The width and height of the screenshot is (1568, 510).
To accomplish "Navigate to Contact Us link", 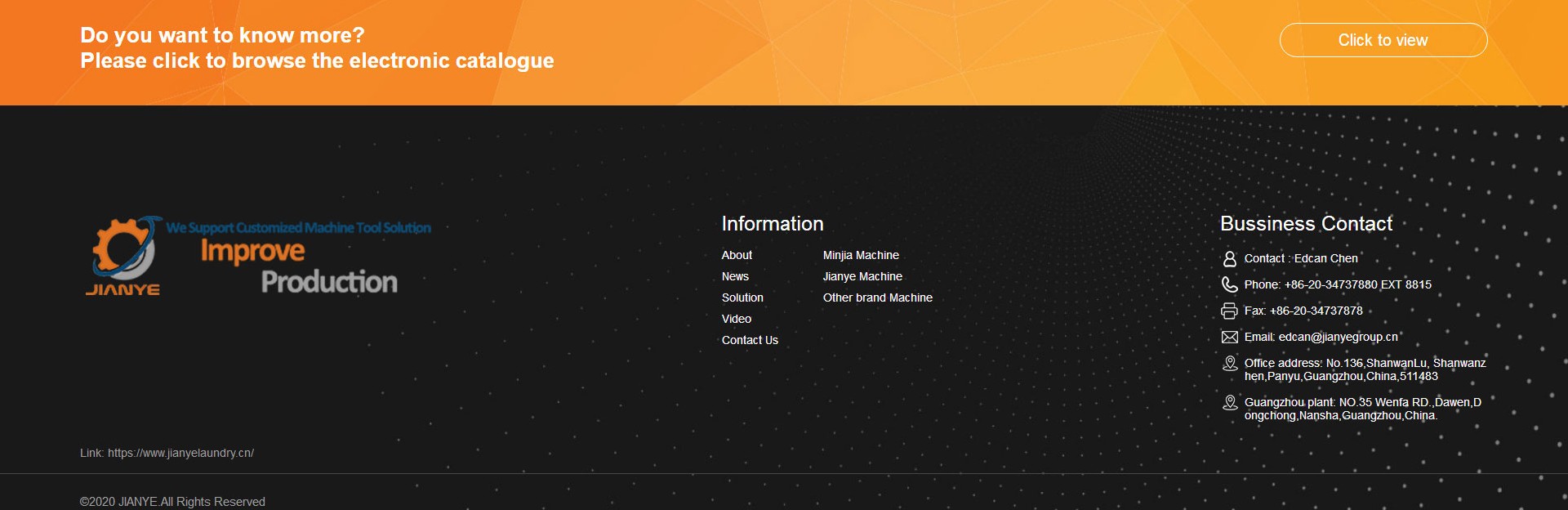I will click(x=750, y=340).
